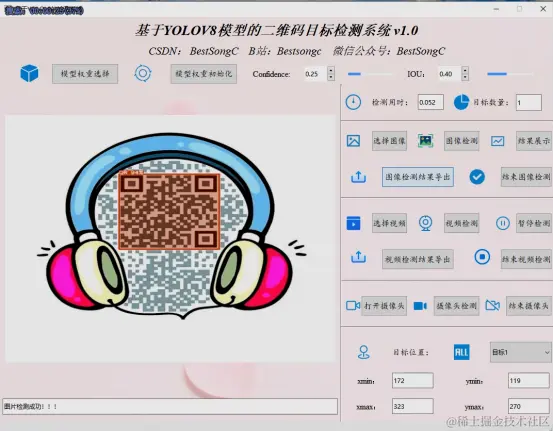Click the image scan icon beside 图像检测
The height and width of the screenshot is (432, 554).
tap(425, 141)
